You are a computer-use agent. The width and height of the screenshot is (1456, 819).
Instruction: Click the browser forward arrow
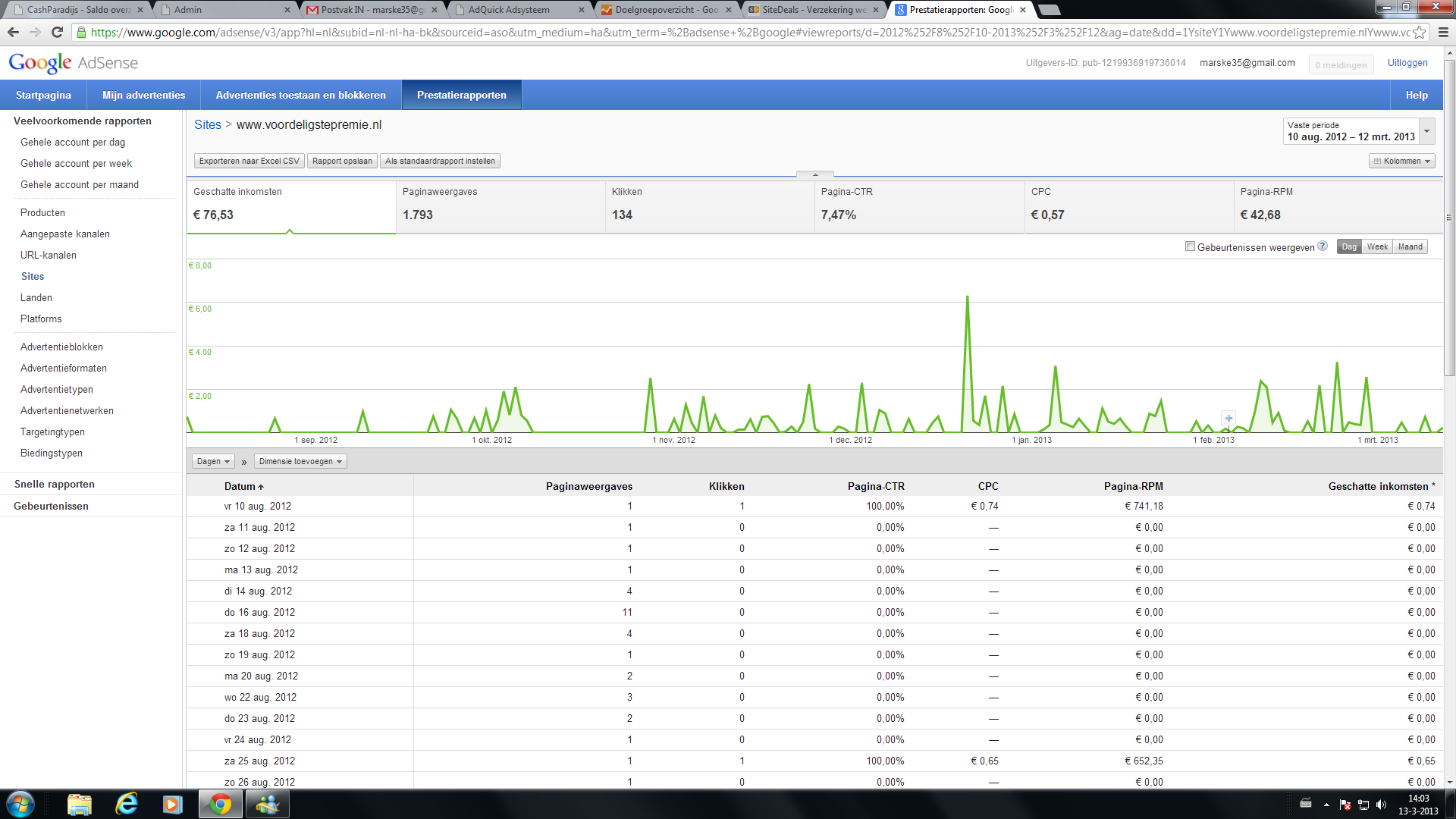[35, 32]
